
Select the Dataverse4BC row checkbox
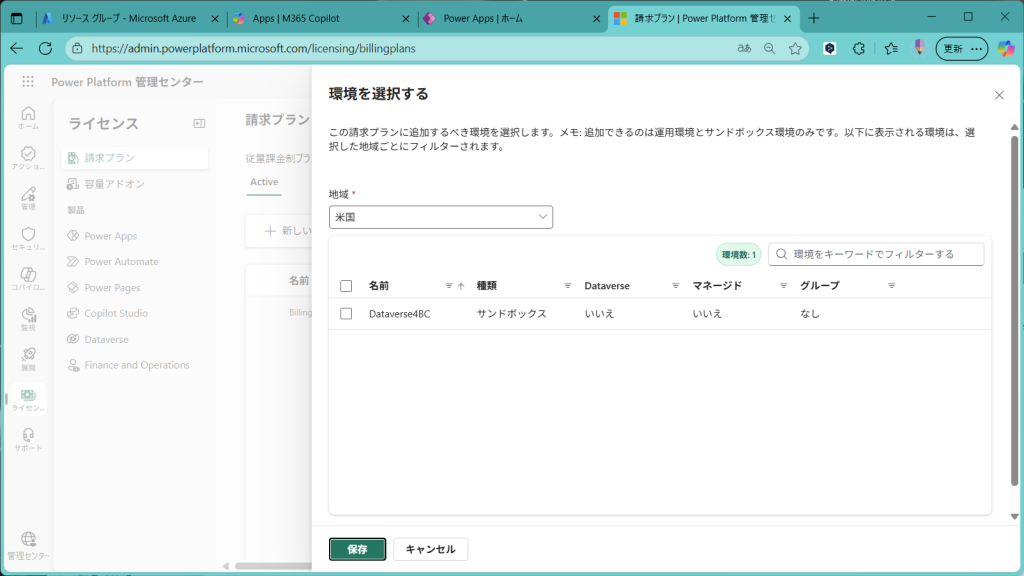346,314
